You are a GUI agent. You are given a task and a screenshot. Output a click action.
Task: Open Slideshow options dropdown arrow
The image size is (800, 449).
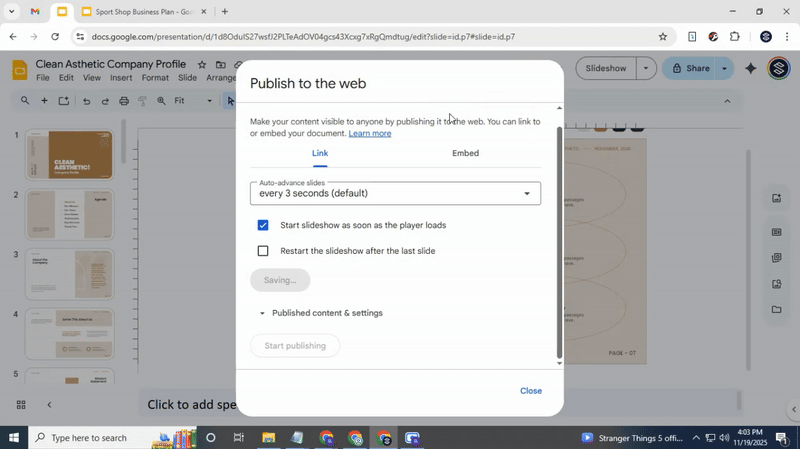646,69
